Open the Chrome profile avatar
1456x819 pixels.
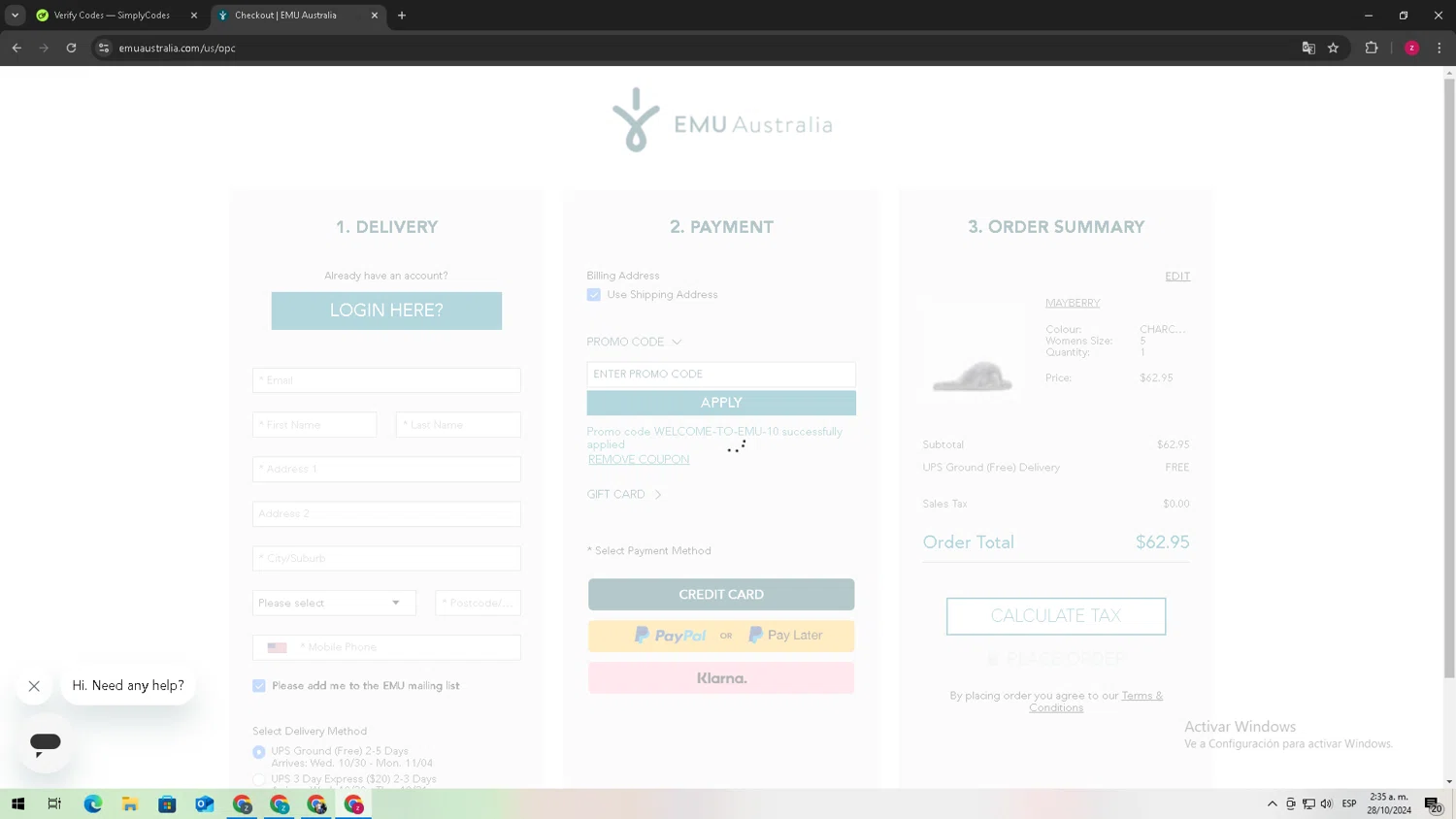pos(1412,48)
